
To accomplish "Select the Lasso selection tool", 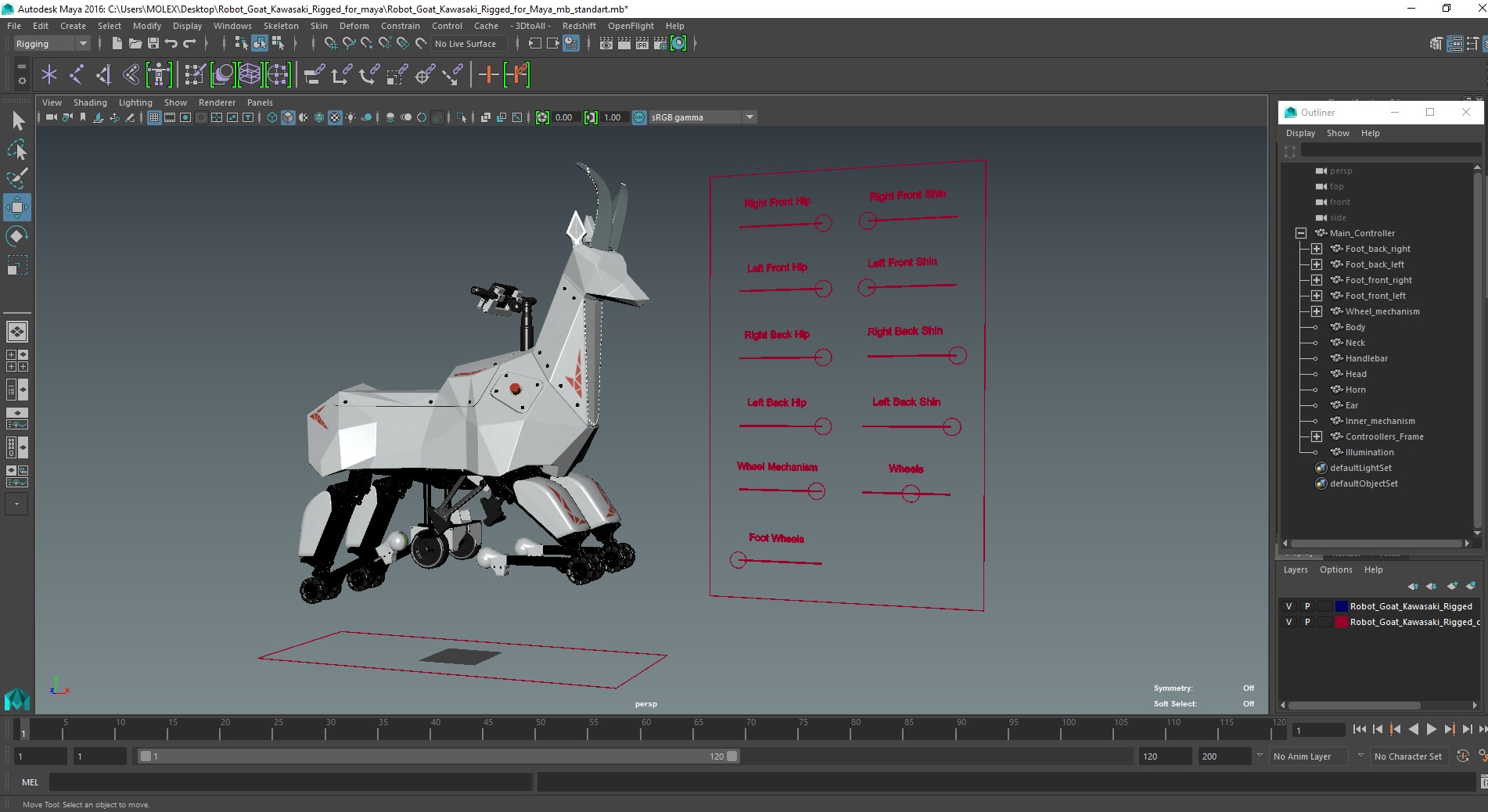I will (17, 149).
